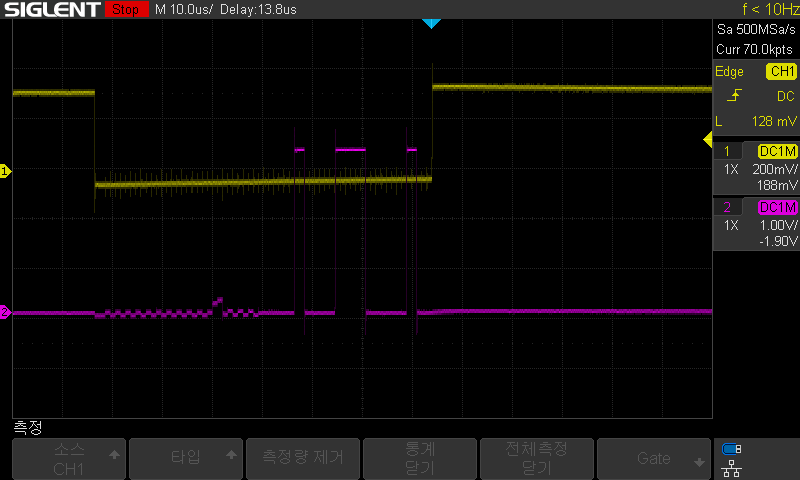The image size is (800, 480).
Task: Click the channel 1 200mV/ scale value
Action: [774, 169]
